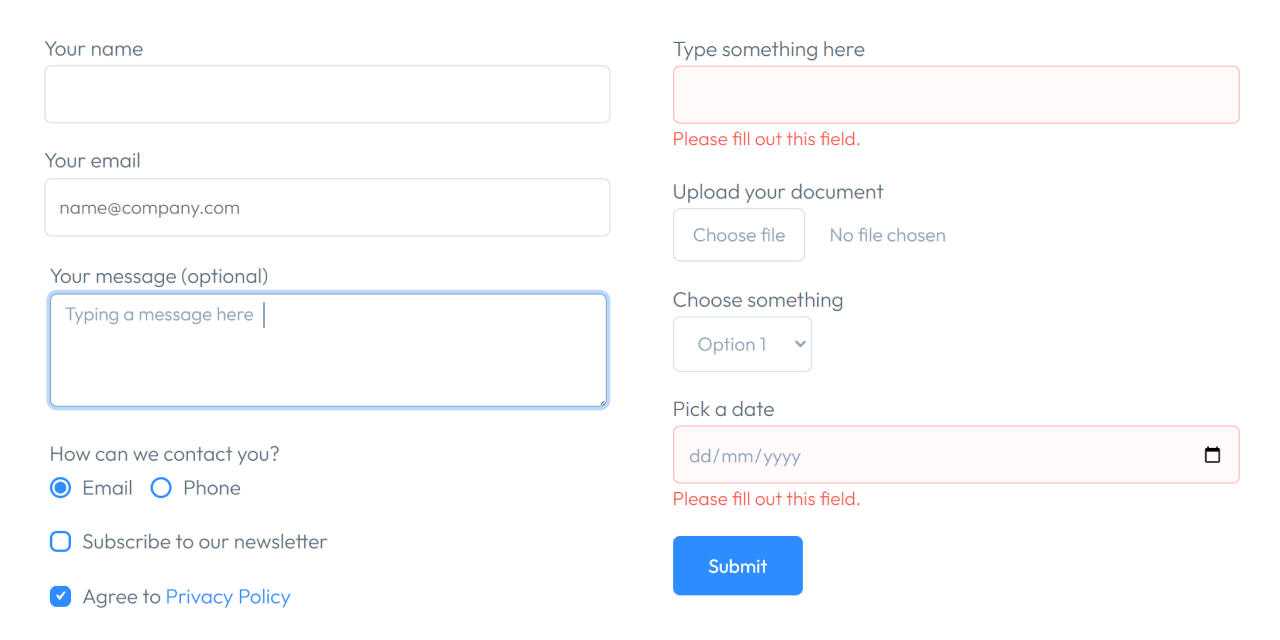The width and height of the screenshot is (1280, 640).
Task: Select the Email contact radio button
Action: click(60, 487)
